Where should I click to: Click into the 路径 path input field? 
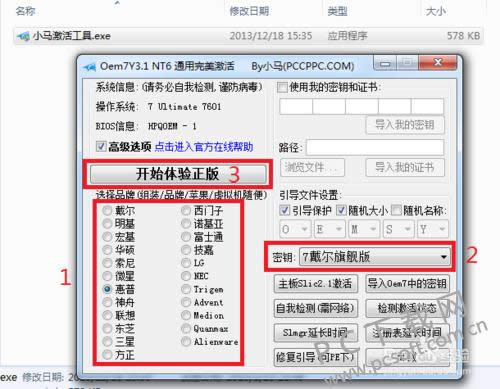point(375,147)
